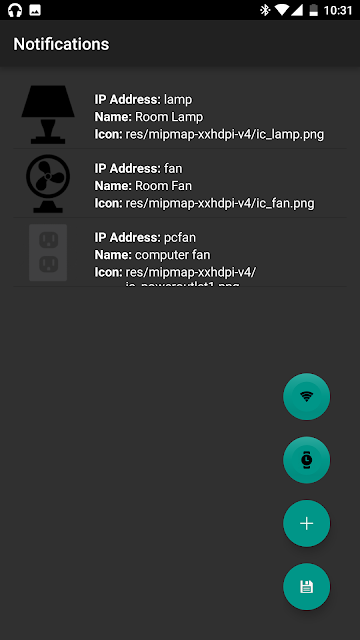Click the power outlet icon thumbnail
The image size is (360, 640).
(x=48, y=252)
